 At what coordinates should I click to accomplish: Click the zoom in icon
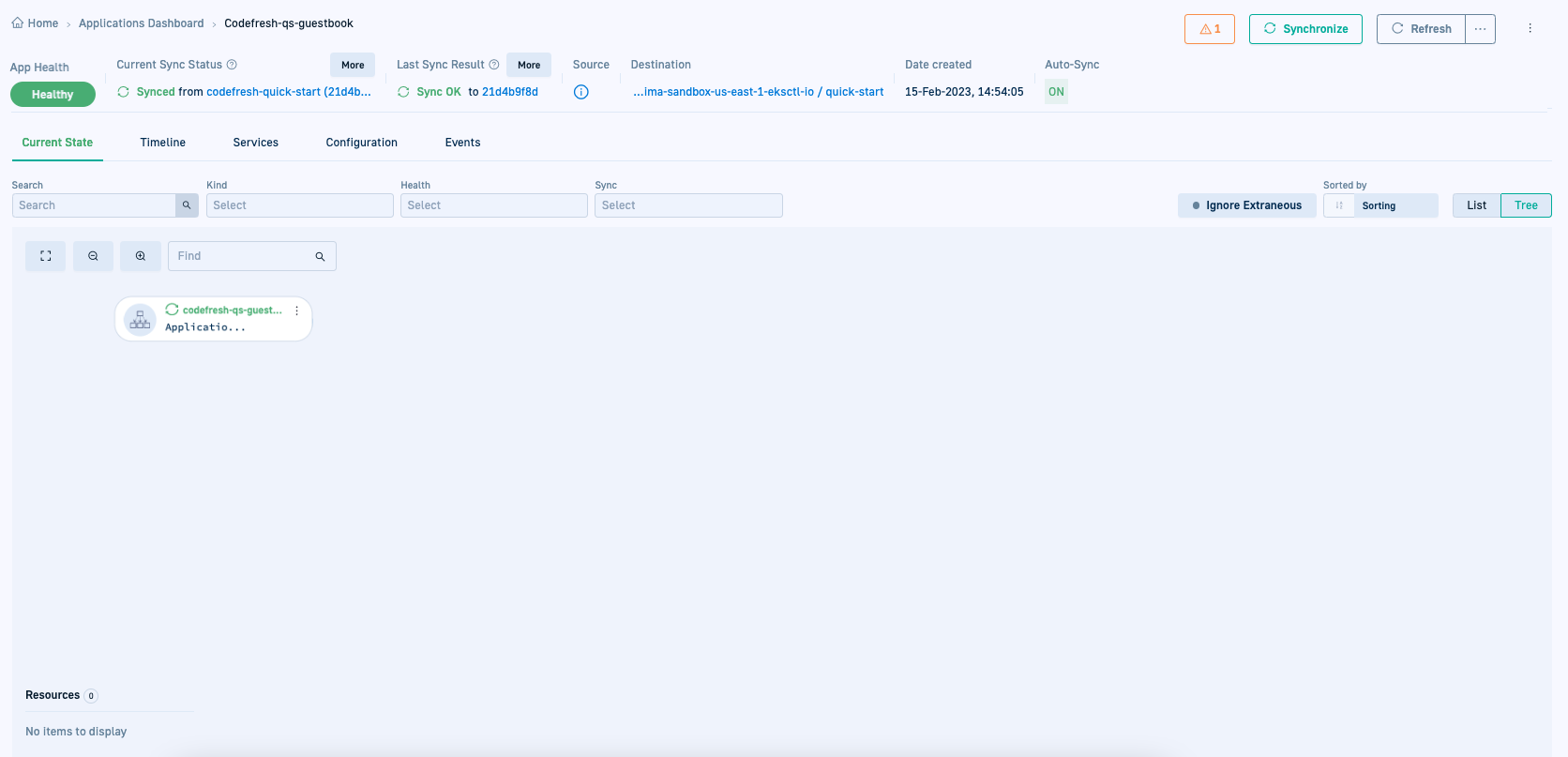pyautogui.click(x=141, y=256)
